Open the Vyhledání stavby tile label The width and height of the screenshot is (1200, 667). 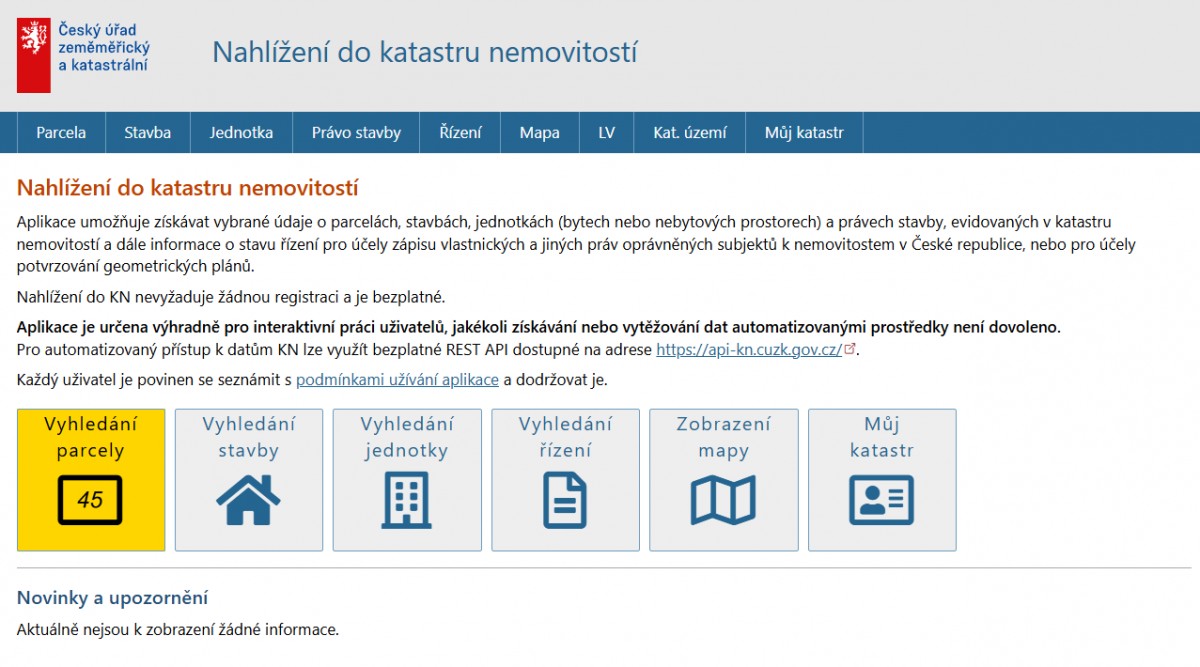coord(248,437)
